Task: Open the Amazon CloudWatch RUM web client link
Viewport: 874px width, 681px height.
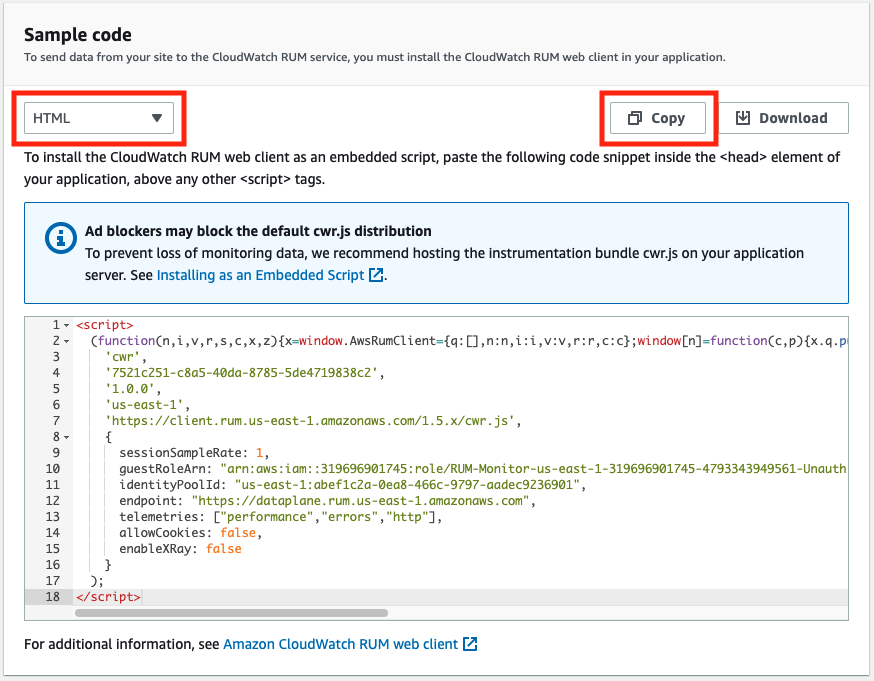Action: [350, 644]
